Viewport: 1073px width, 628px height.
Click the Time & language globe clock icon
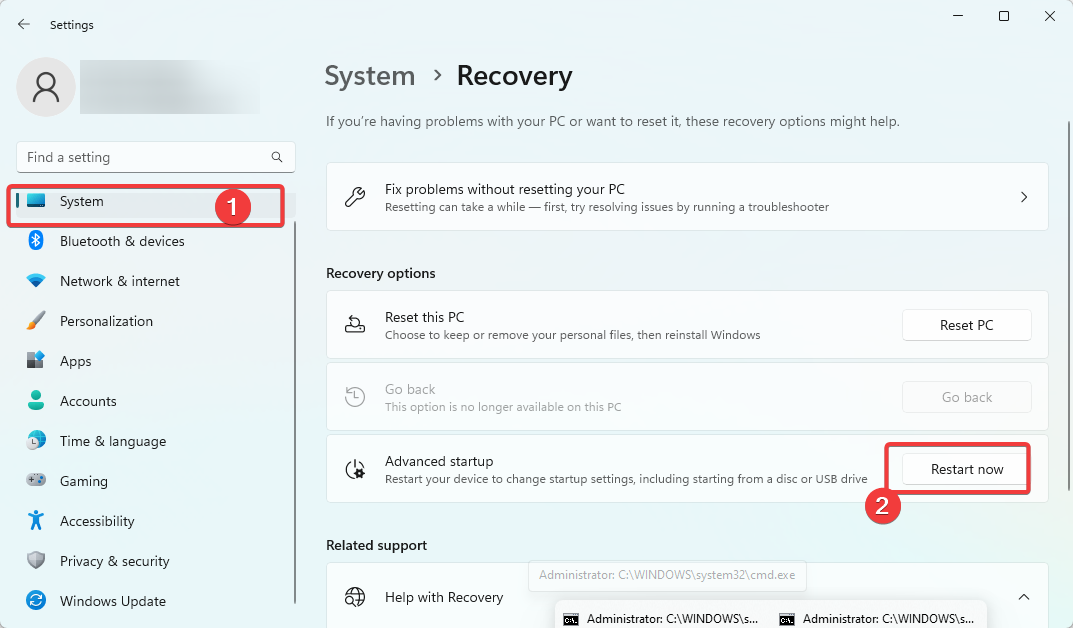pyautogui.click(x=36, y=441)
